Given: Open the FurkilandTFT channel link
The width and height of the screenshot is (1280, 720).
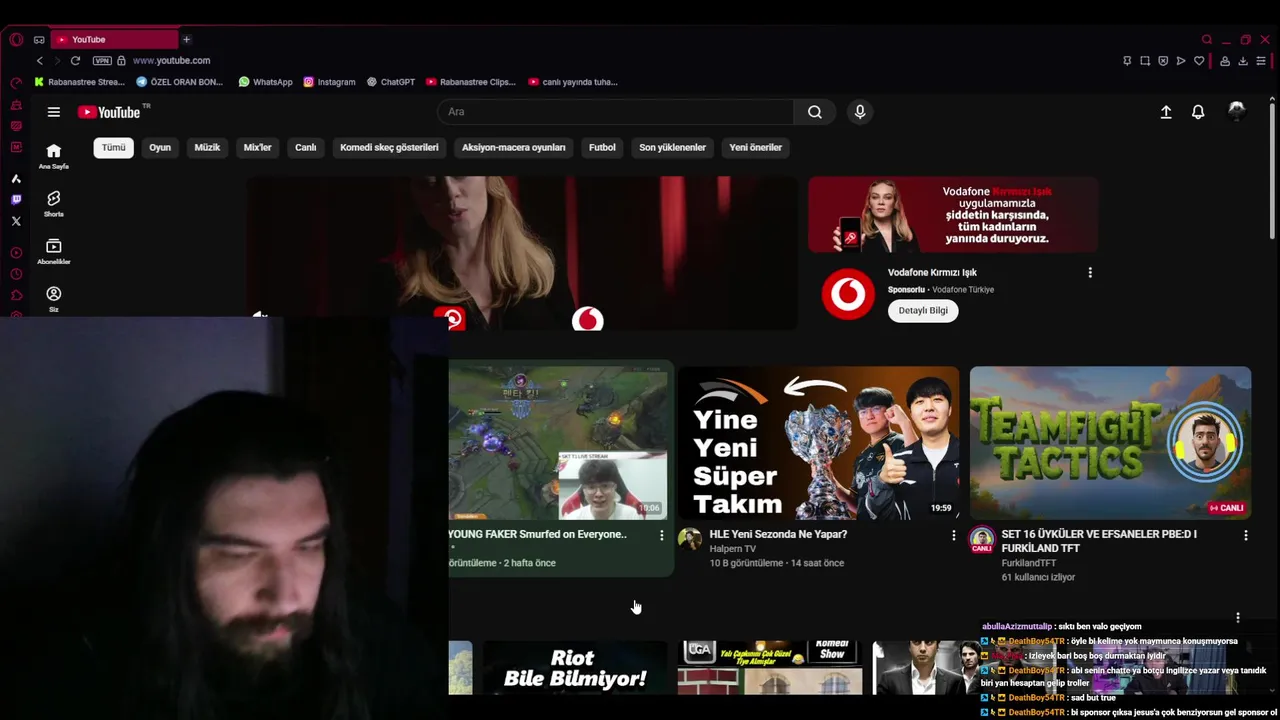Looking at the screenshot, I should (x=1029, y=563).
